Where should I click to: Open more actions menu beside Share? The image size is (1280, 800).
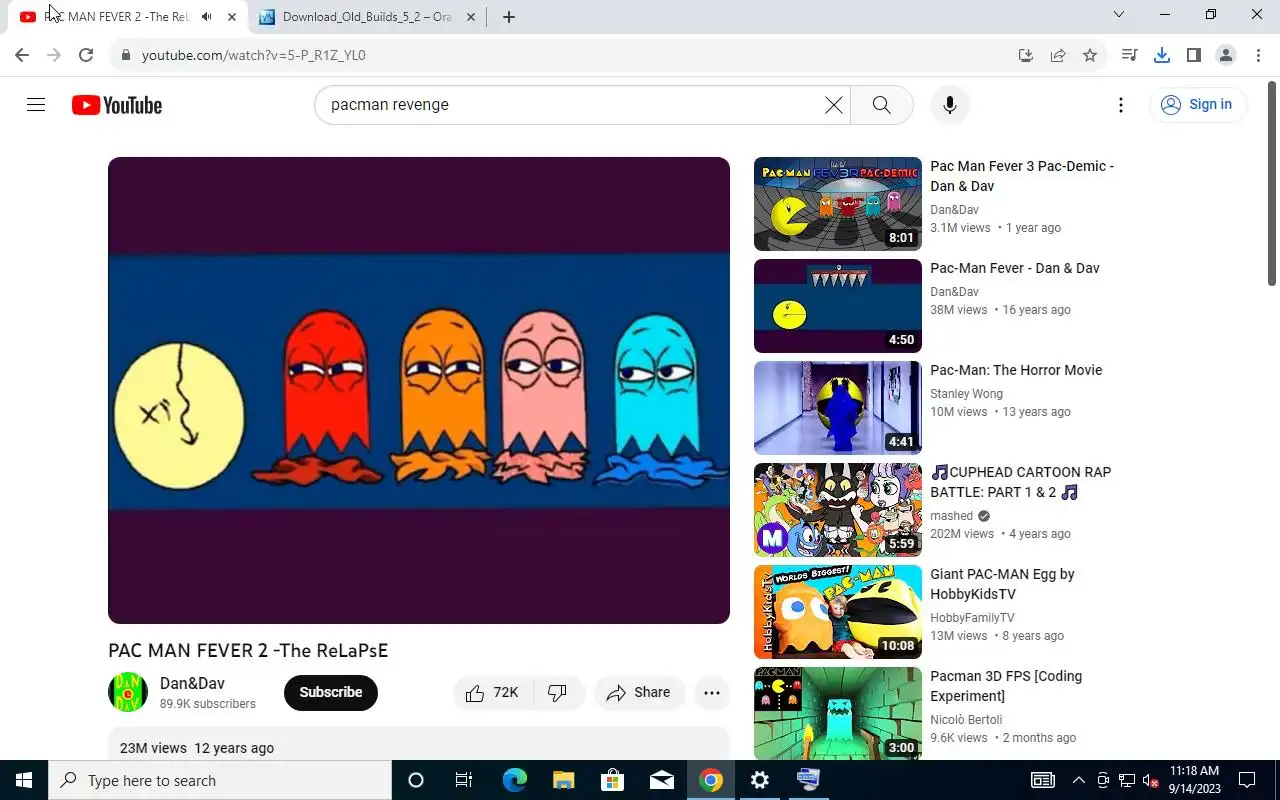pyautogui.click(x=712, y=693)
